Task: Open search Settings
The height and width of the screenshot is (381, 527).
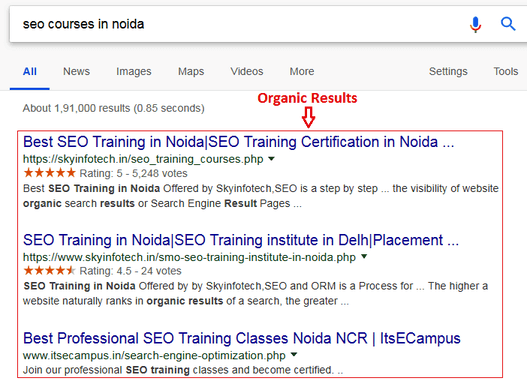Action: click(x=448, y=72)
